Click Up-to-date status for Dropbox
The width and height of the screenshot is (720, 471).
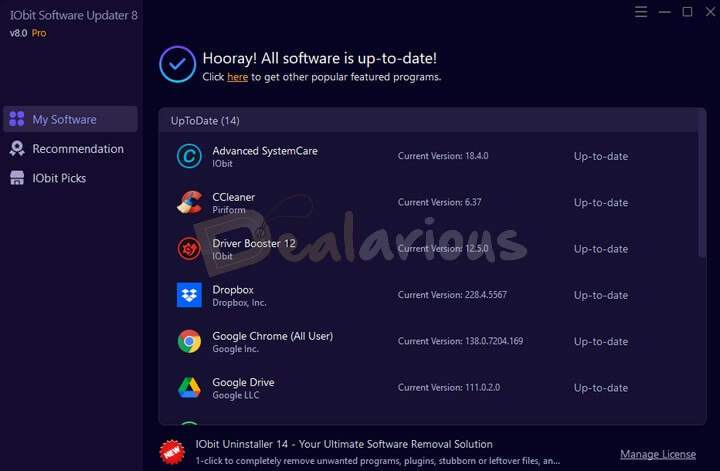(x=601, y=295)
